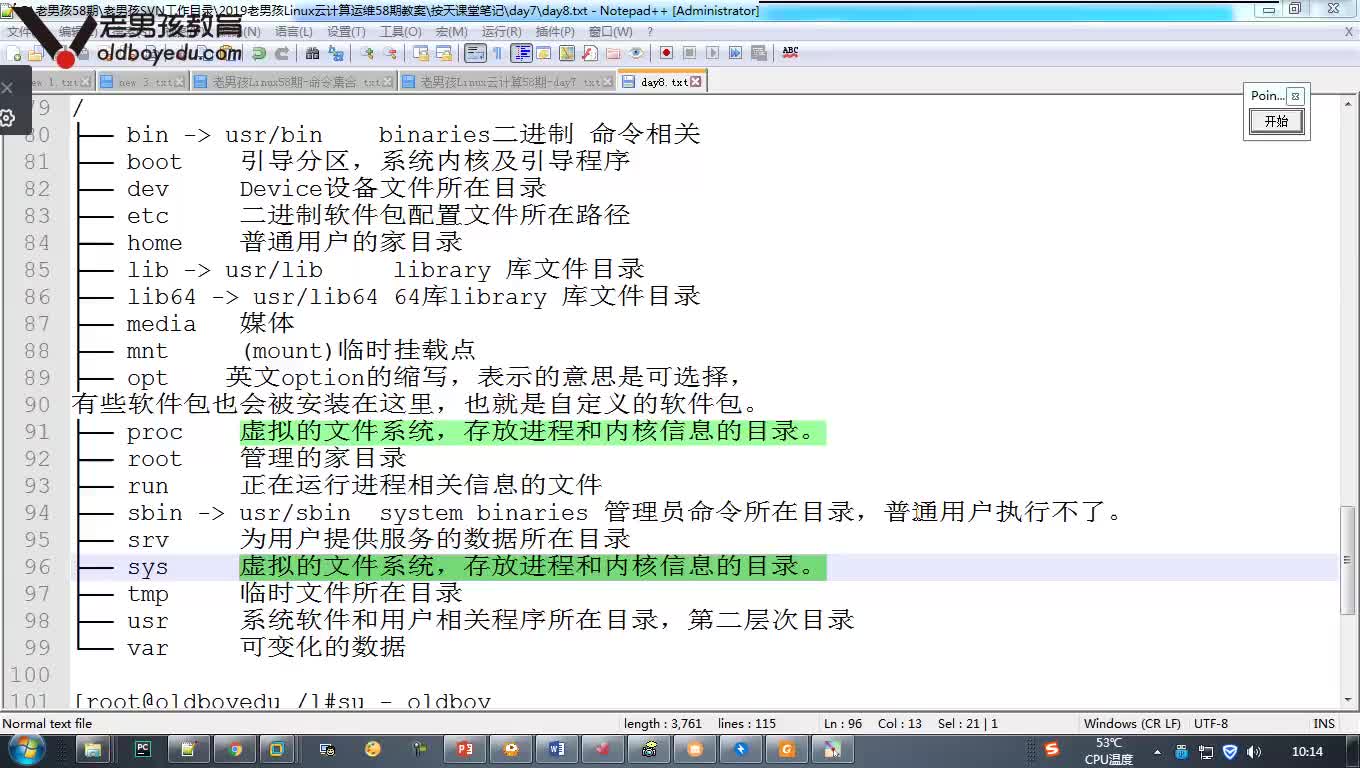1360x768 pixels.
Task: Play back the recorded macro
Action: pyautogui.click(x=712, y=53)
